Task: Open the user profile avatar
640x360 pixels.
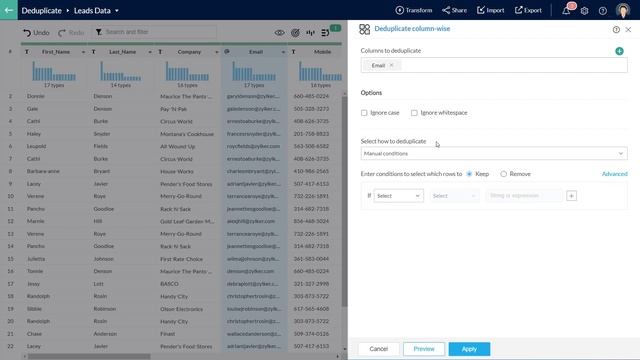Action: click(x=623, y=10)
